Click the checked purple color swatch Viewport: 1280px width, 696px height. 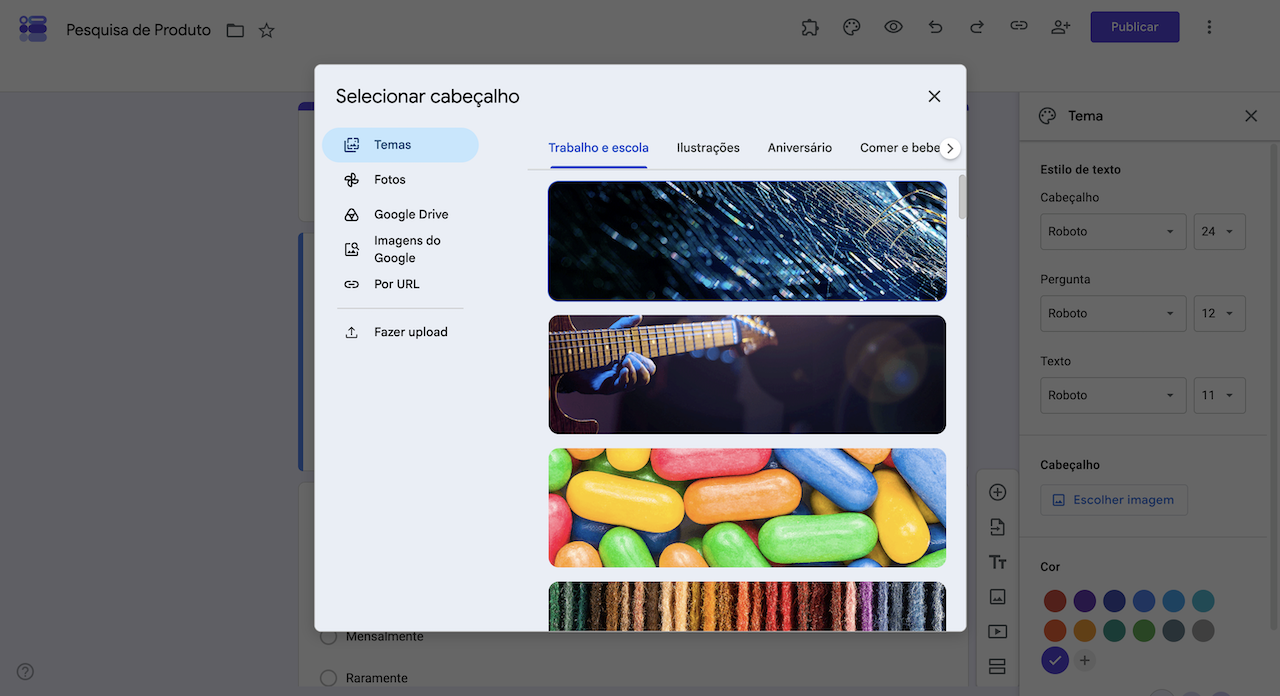click(x=1055, y=660)
